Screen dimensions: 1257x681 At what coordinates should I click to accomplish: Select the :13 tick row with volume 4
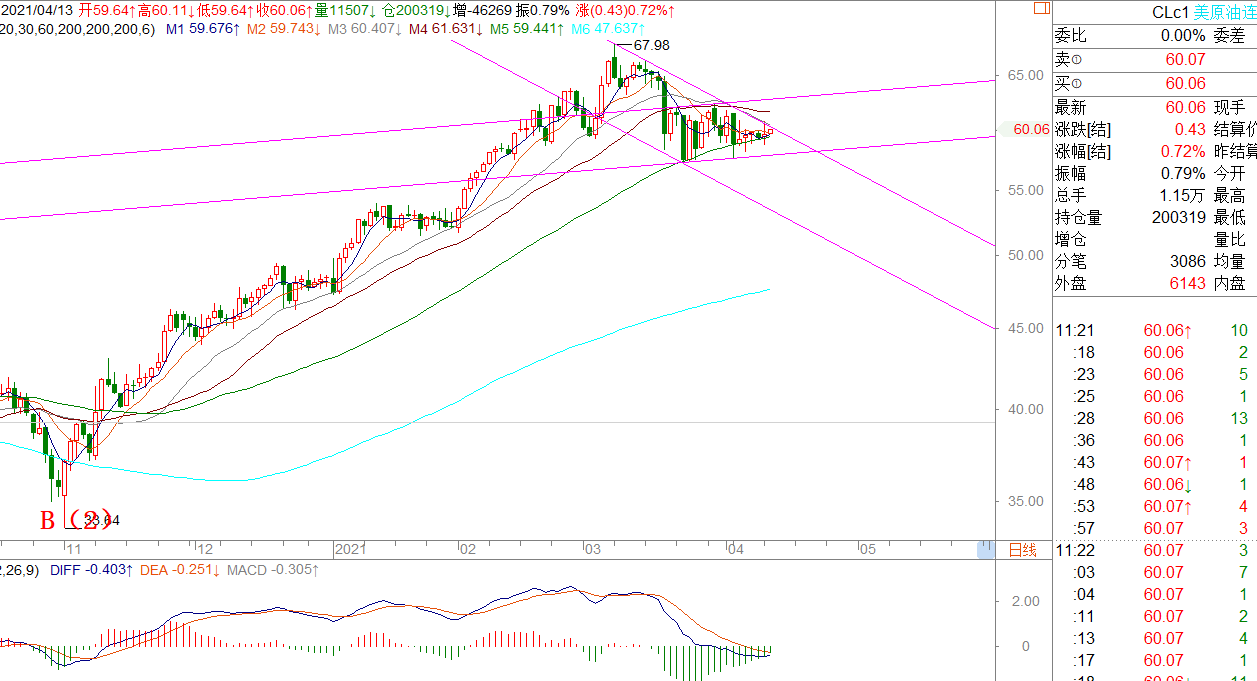pos(1154,638)
